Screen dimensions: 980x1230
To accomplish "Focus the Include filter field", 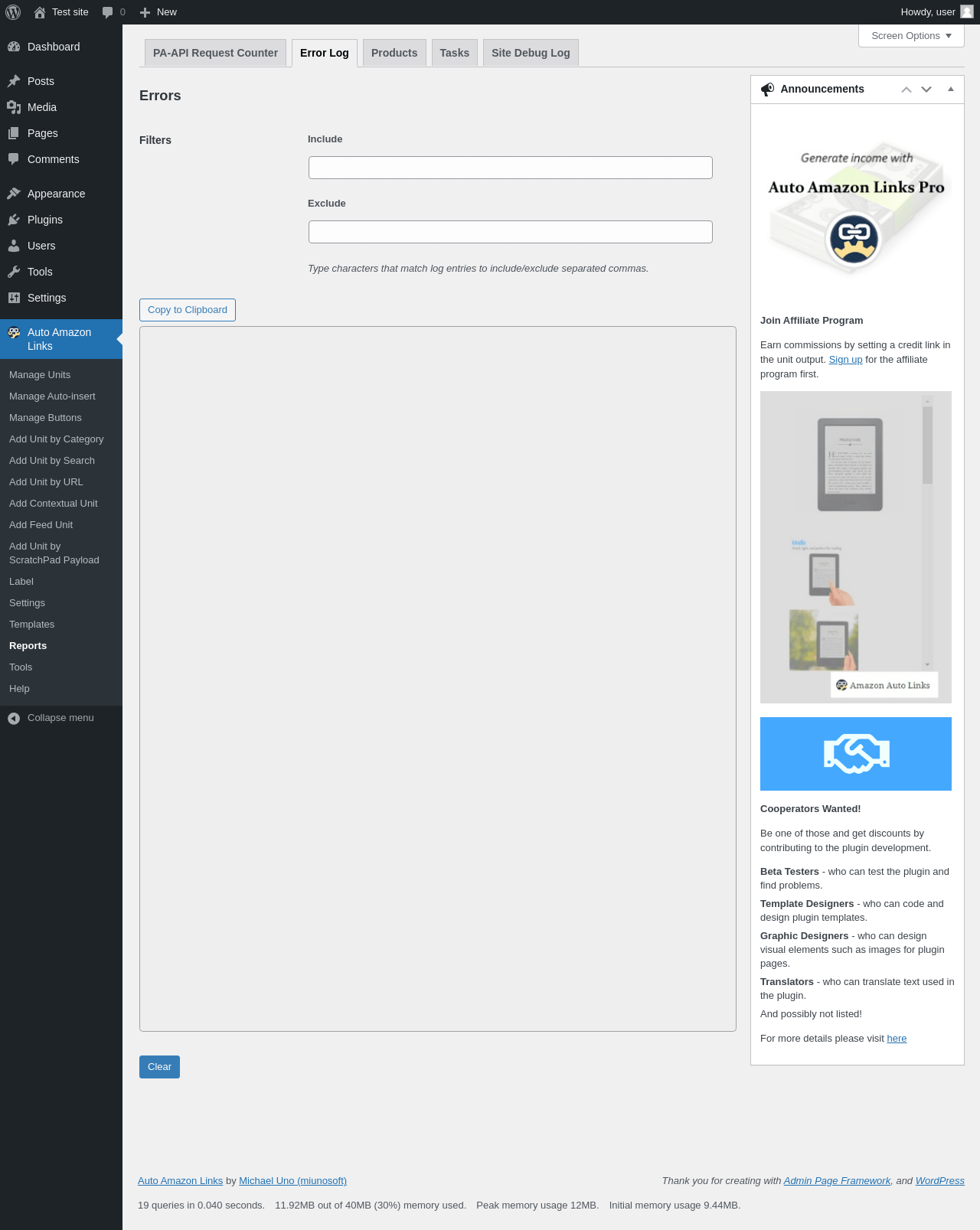I will pyautogui.click(x=511, y=168).
